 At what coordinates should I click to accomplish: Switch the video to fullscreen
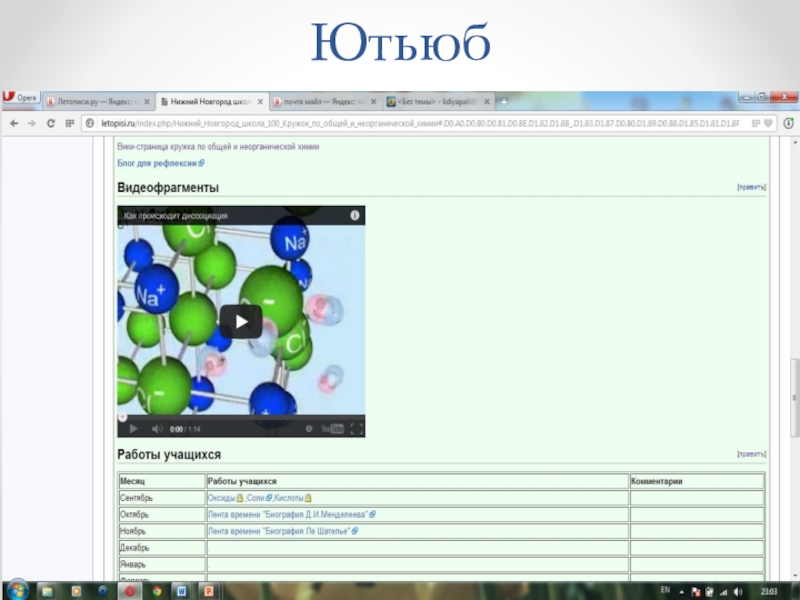355,429
